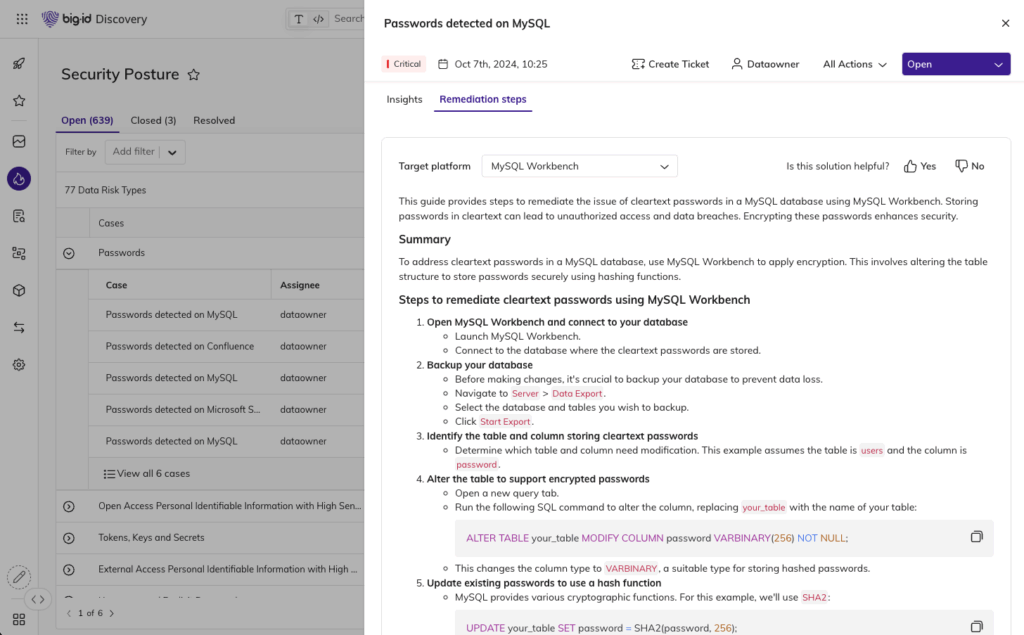Viewport: 1024px width, 635px height.
Task: Click the Assignee column header
Action: pyautogui.click(x=300, y=285)
